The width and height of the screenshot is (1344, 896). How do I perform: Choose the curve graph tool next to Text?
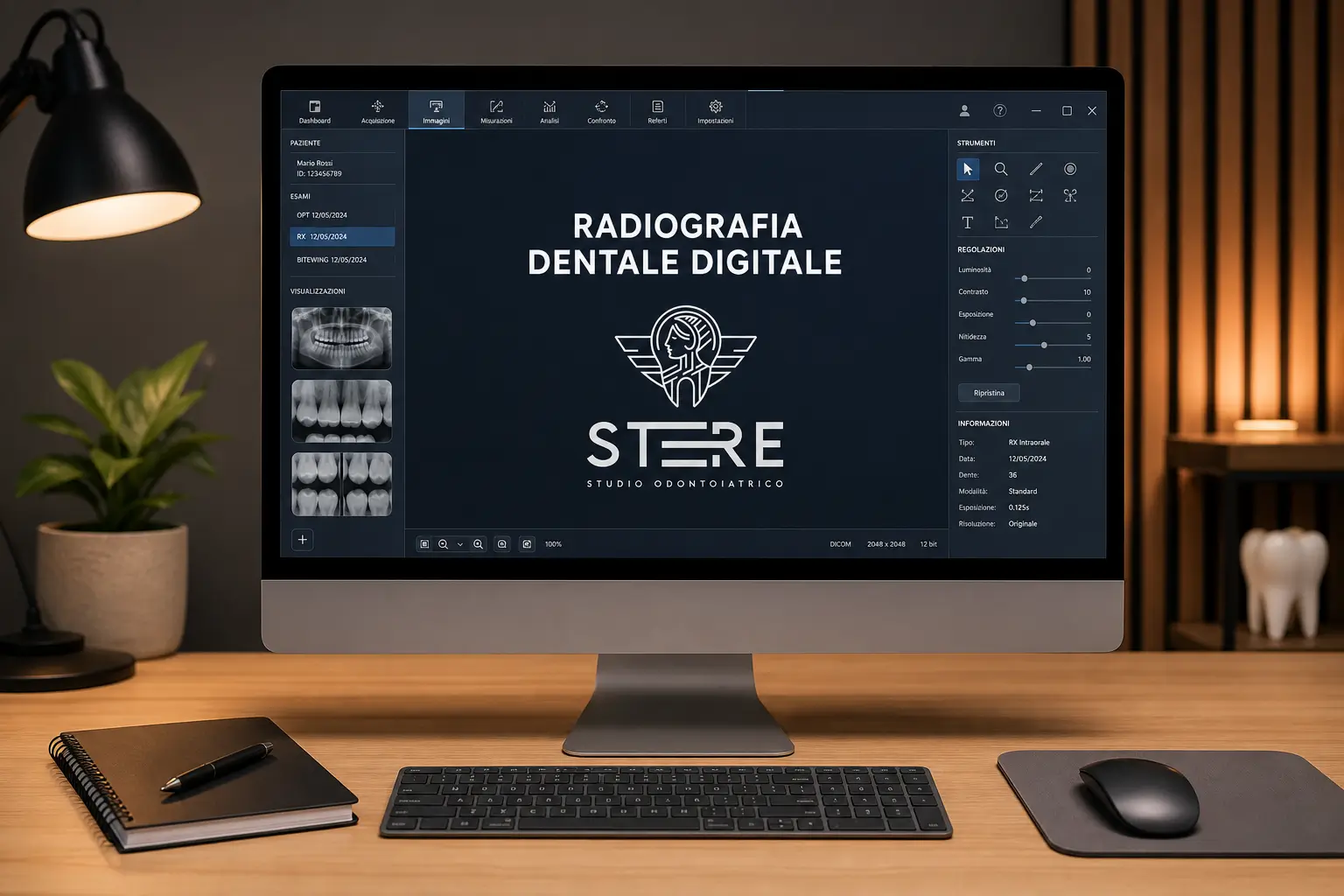click(x=1001, y=222)
